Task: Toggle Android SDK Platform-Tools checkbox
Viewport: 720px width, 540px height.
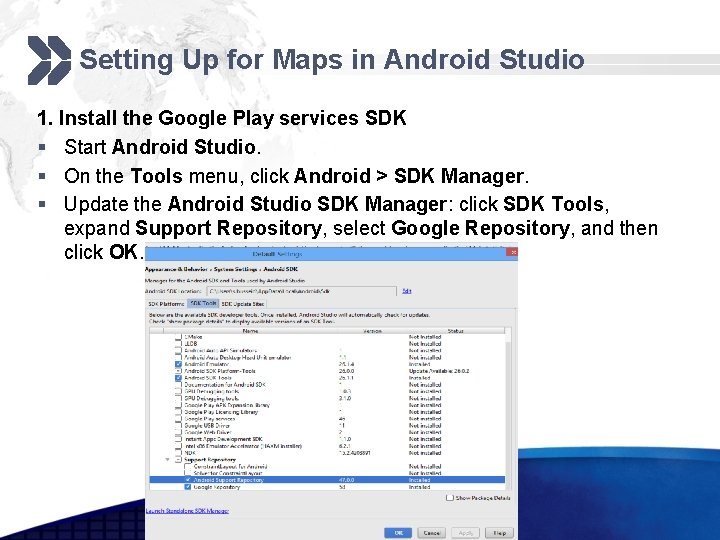Action: [x=178, y=371]
